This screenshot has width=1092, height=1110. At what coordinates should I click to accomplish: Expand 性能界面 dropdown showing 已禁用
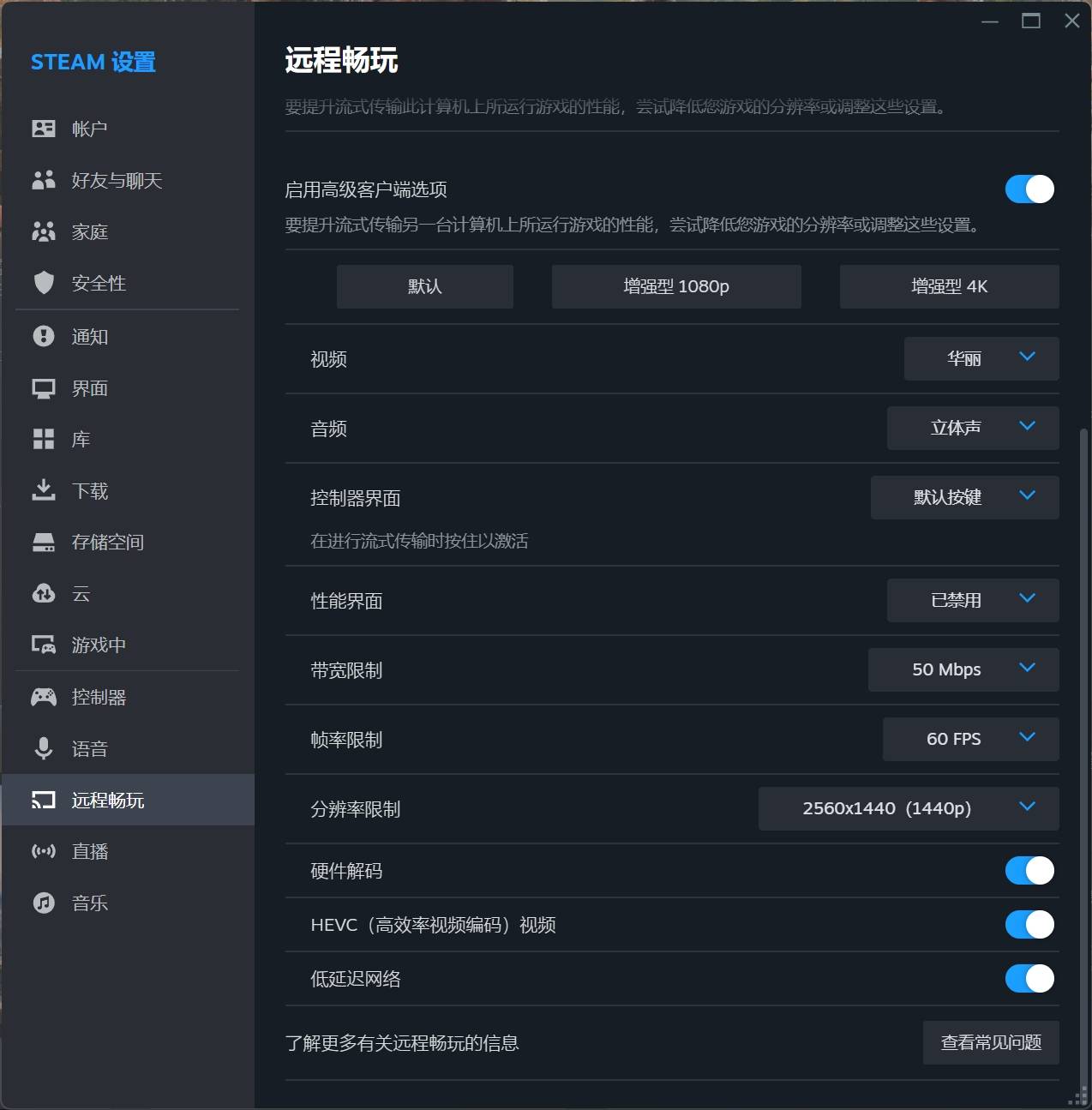tap(973, 600)
